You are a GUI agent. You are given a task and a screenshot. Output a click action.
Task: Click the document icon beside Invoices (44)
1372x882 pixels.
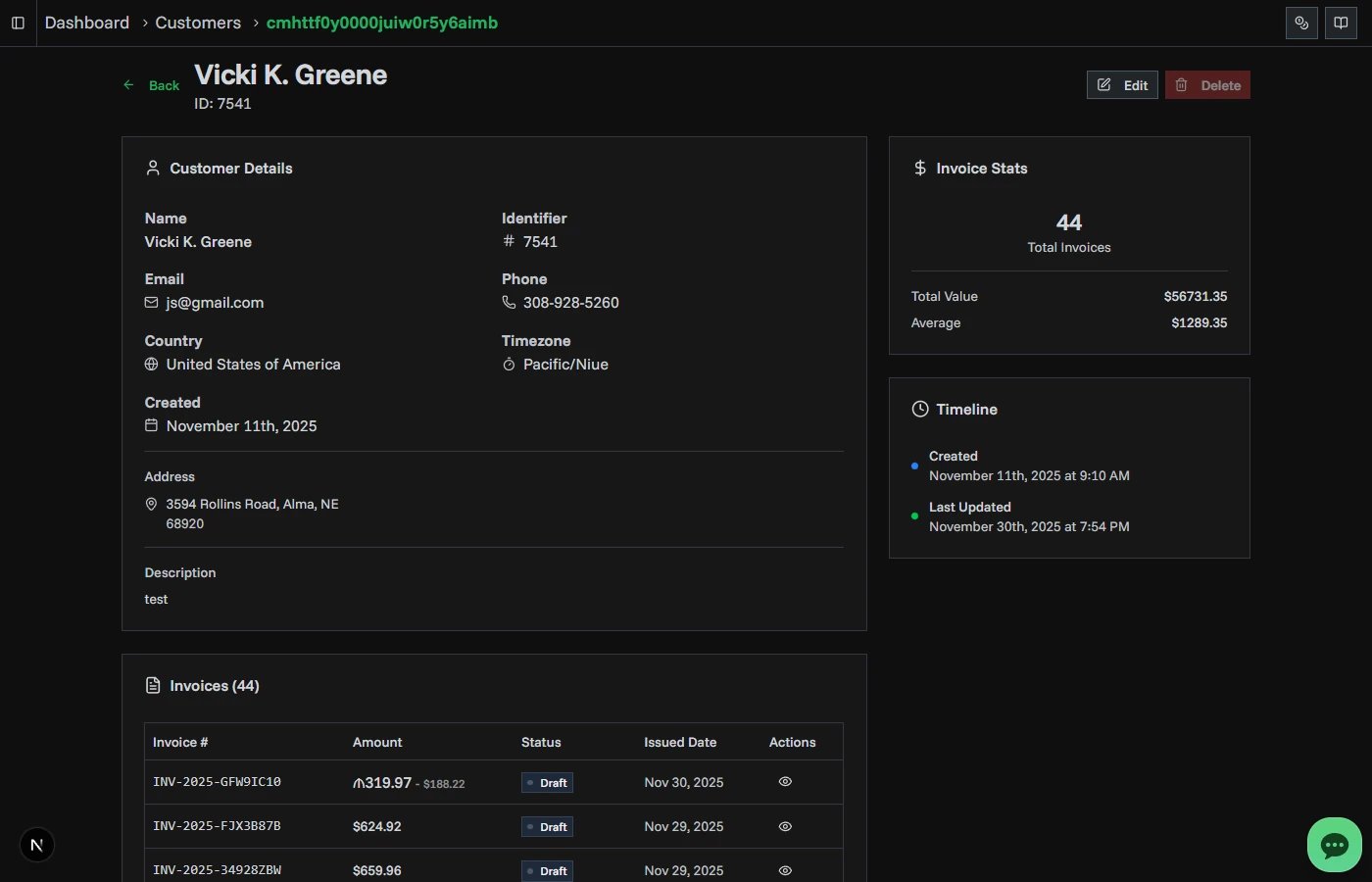tap(153, 685)
